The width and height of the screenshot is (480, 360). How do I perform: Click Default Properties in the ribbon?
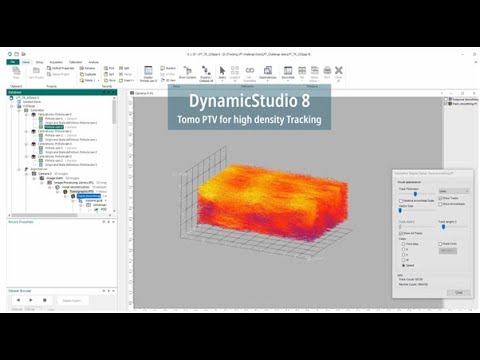point(60,68)
